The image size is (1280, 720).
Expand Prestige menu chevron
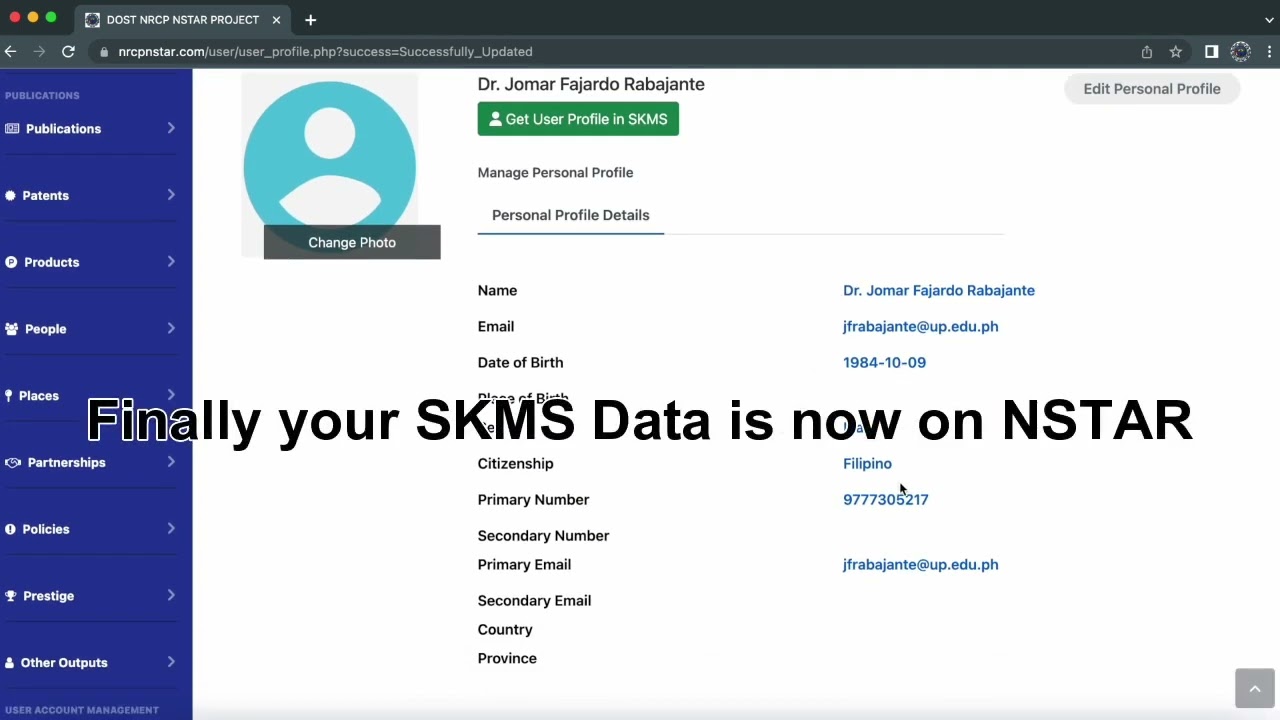point(171,595)
